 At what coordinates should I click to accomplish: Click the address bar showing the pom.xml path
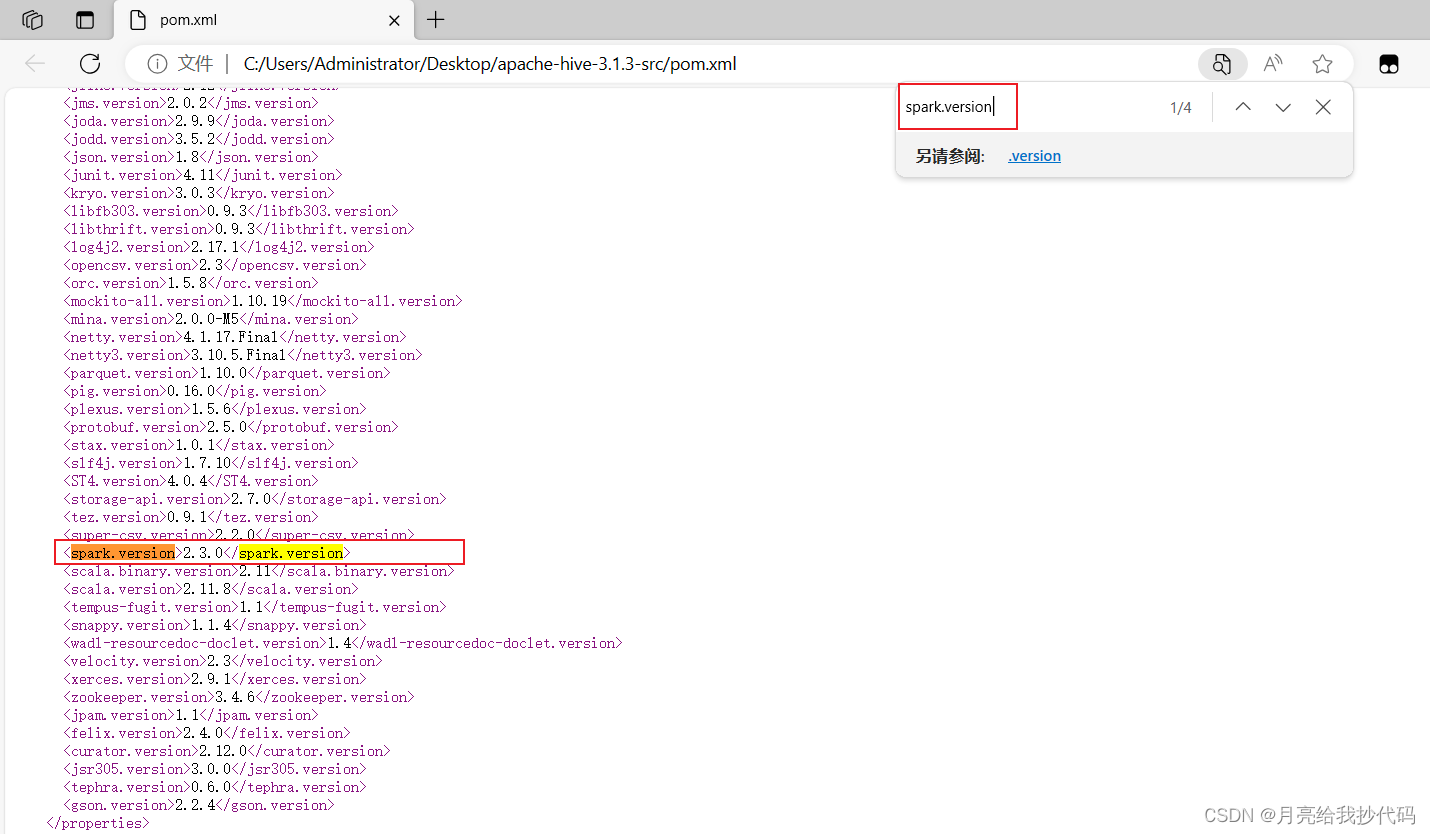(x=490, y=64)
